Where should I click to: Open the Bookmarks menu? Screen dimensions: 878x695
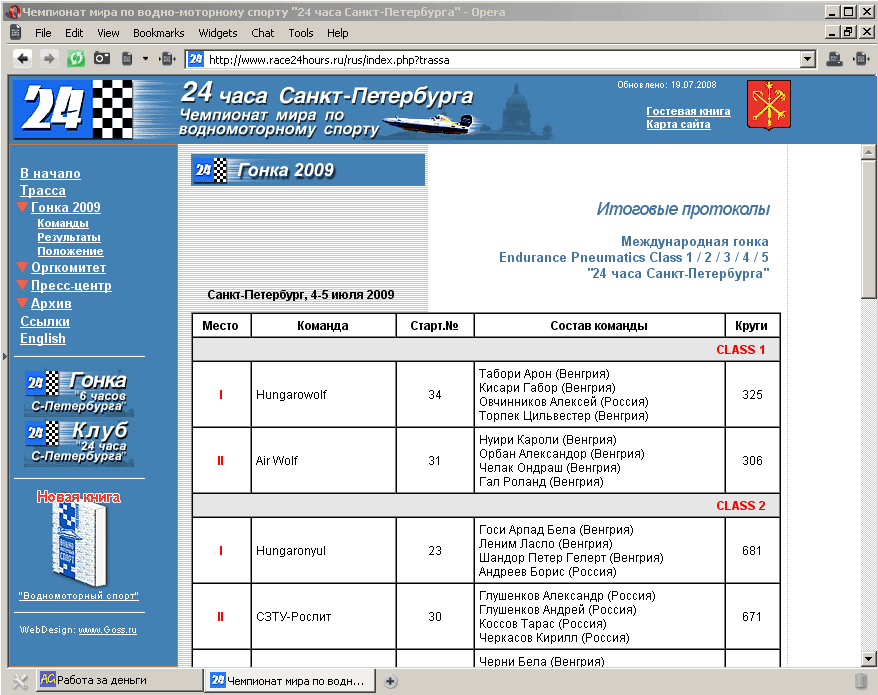point(158,33)
